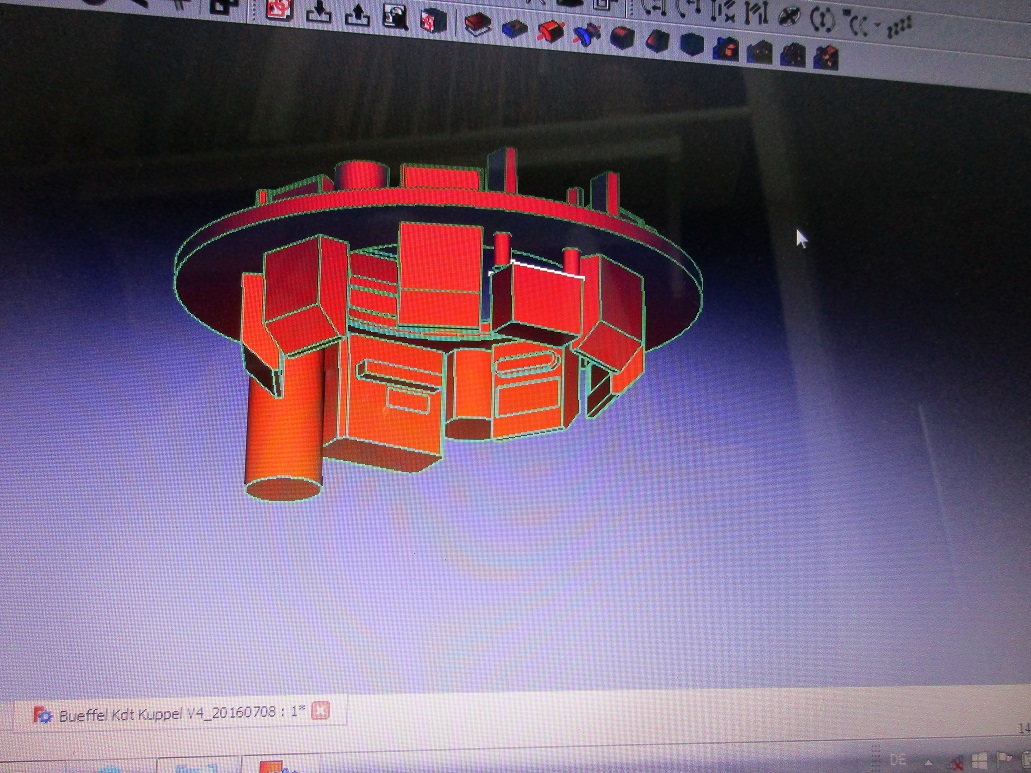Viewport: 1031px width, 773px height.
Task: Apply the Chamfer tool
Action: [x=656, y=41]
